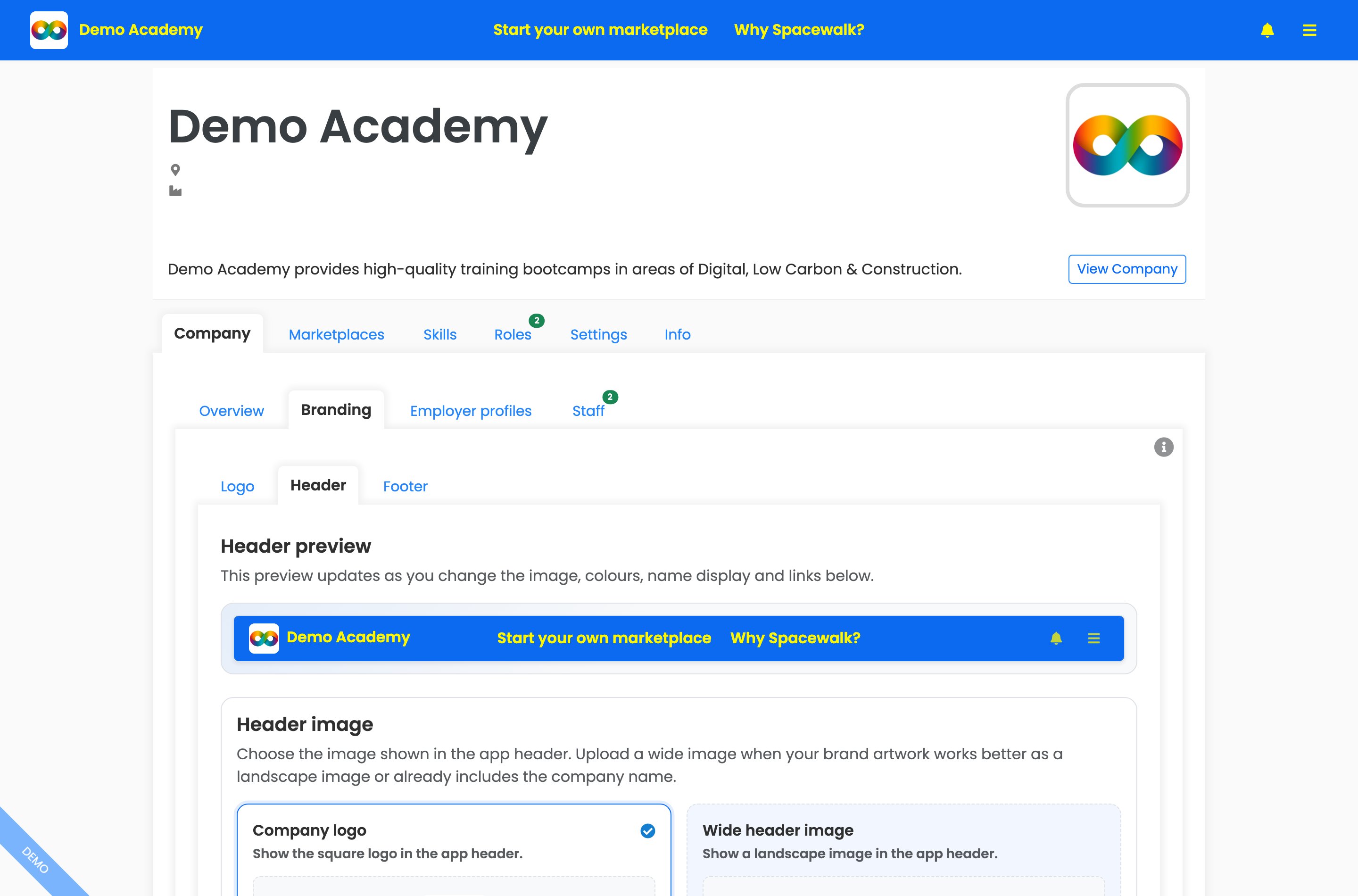The width and height of the screenshot is (1358, 896).
Task: Click the Demo Academy logo in top navbar
Action: pos(49,30)
